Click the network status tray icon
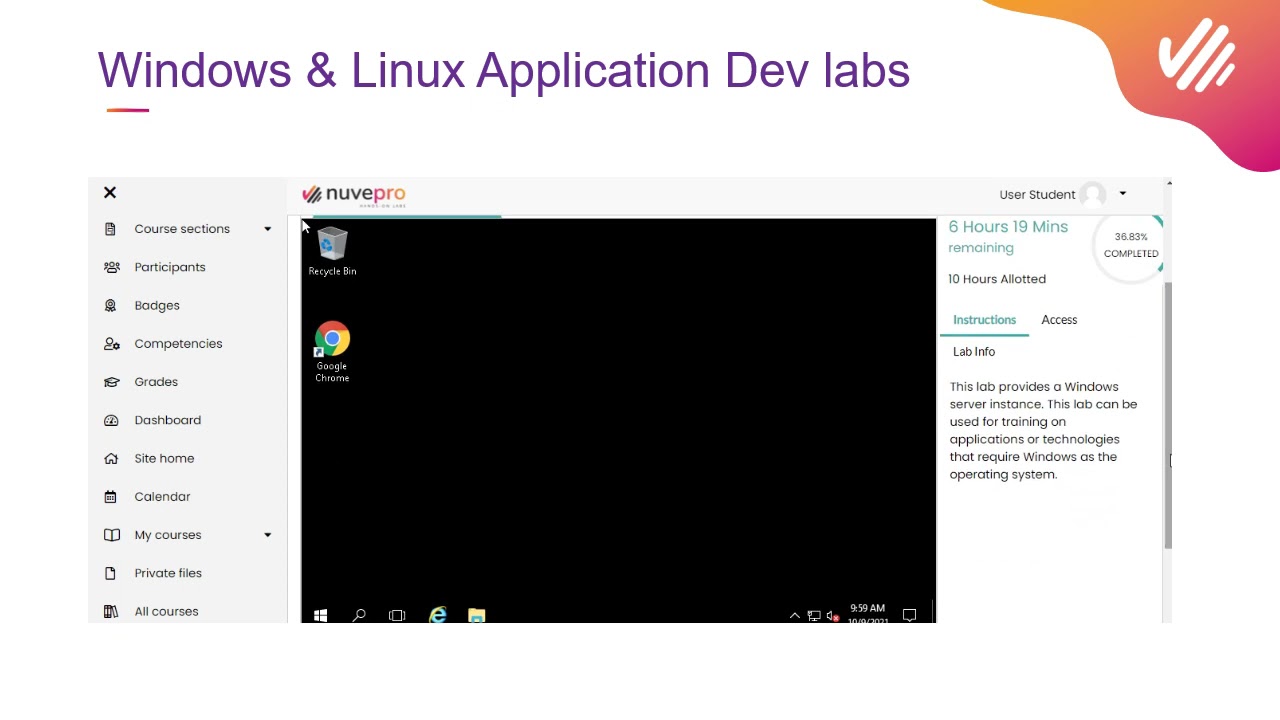Screen dimensions: 1280x720 [814, 616]
